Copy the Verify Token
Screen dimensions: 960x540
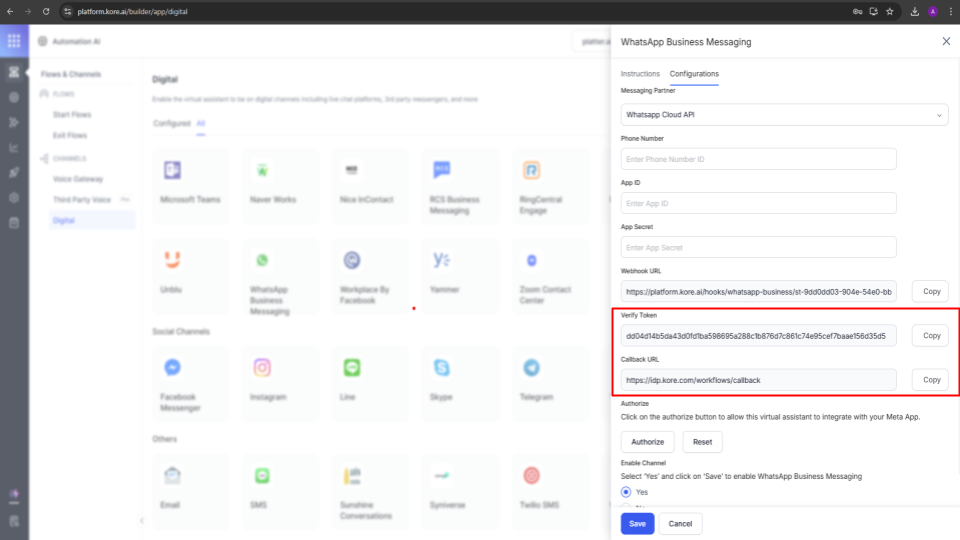931,336
